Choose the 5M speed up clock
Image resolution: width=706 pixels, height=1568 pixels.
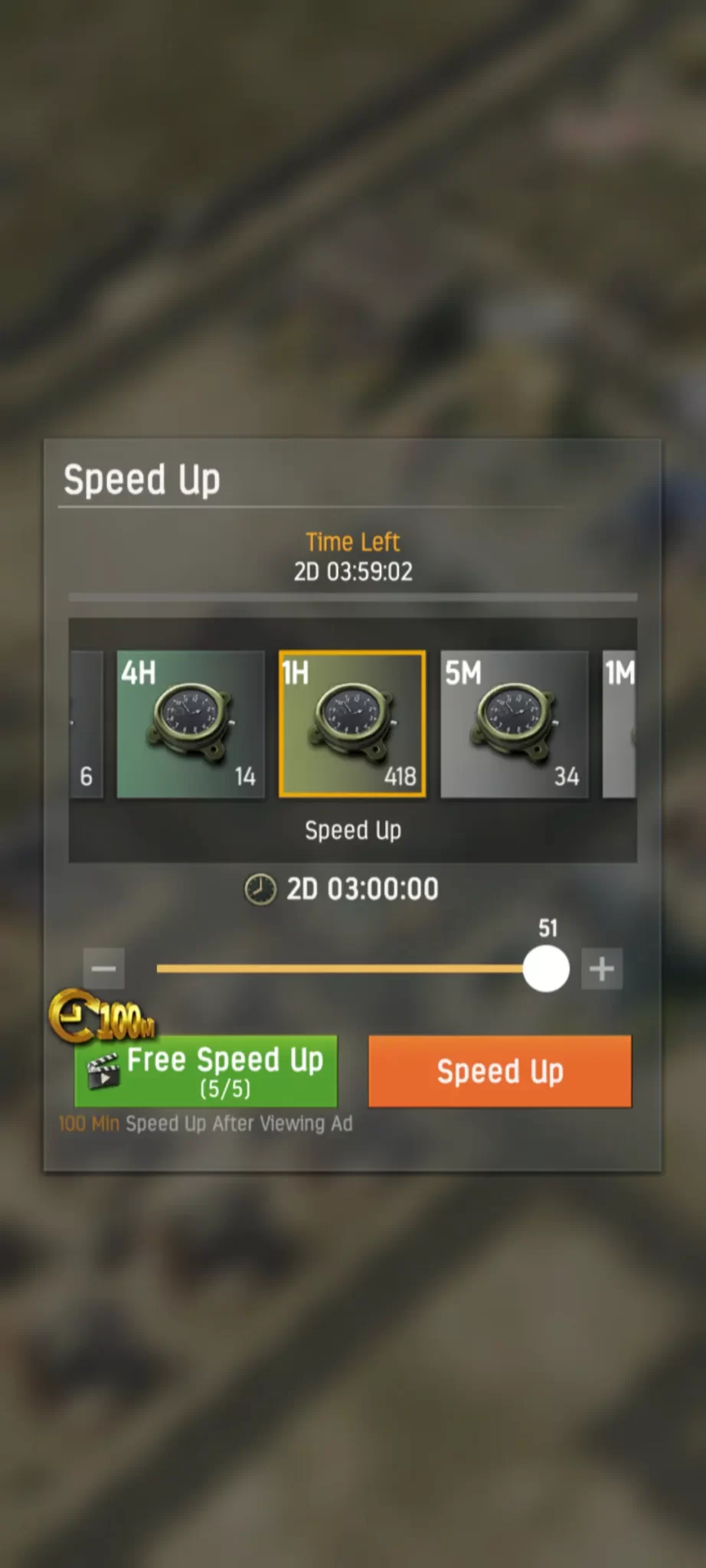pyautogui.click(x=515, y=724)
